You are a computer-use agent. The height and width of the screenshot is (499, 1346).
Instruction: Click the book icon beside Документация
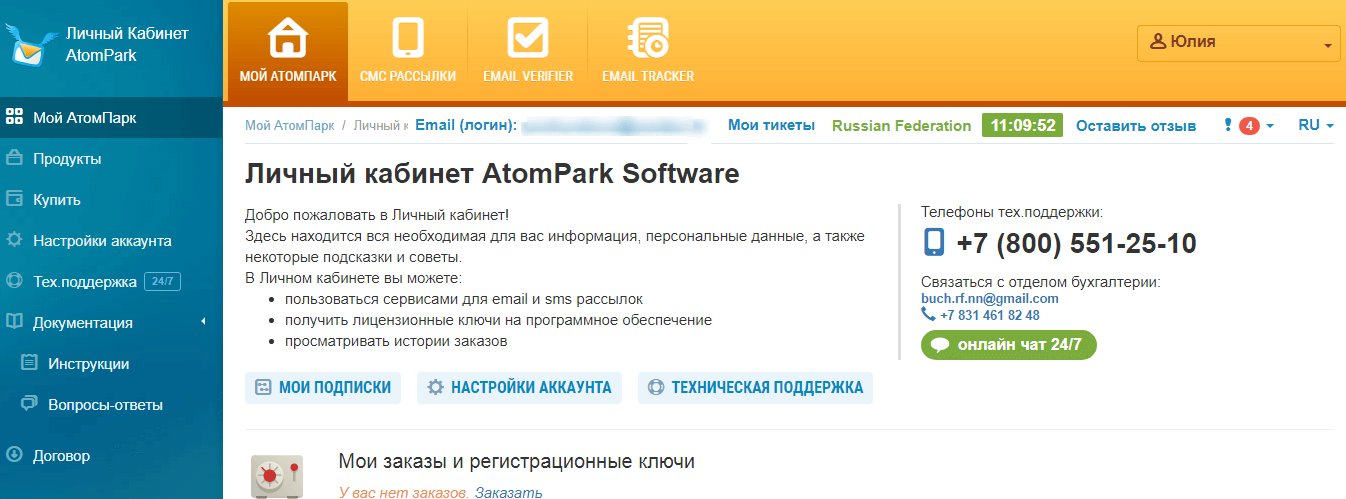(x=14, y=322)
